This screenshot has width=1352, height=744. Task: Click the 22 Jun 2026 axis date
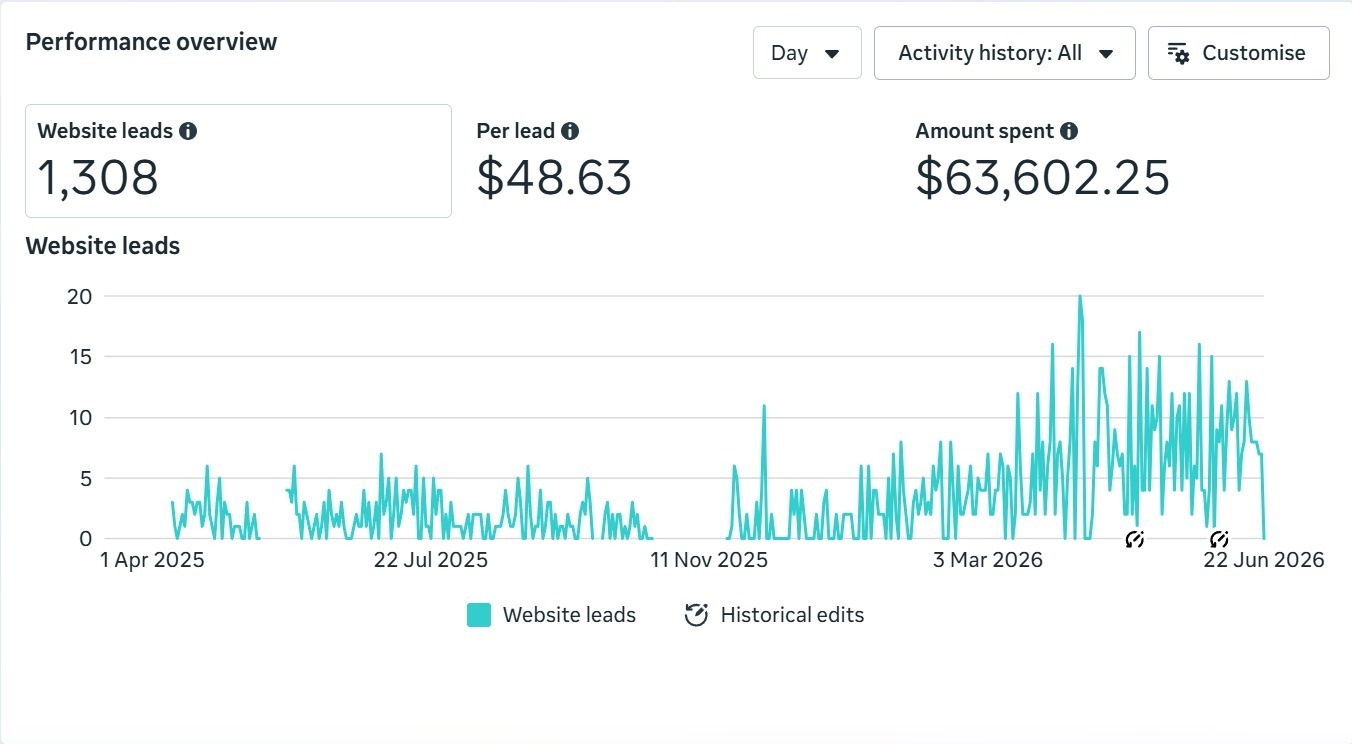click(1264, 560)
